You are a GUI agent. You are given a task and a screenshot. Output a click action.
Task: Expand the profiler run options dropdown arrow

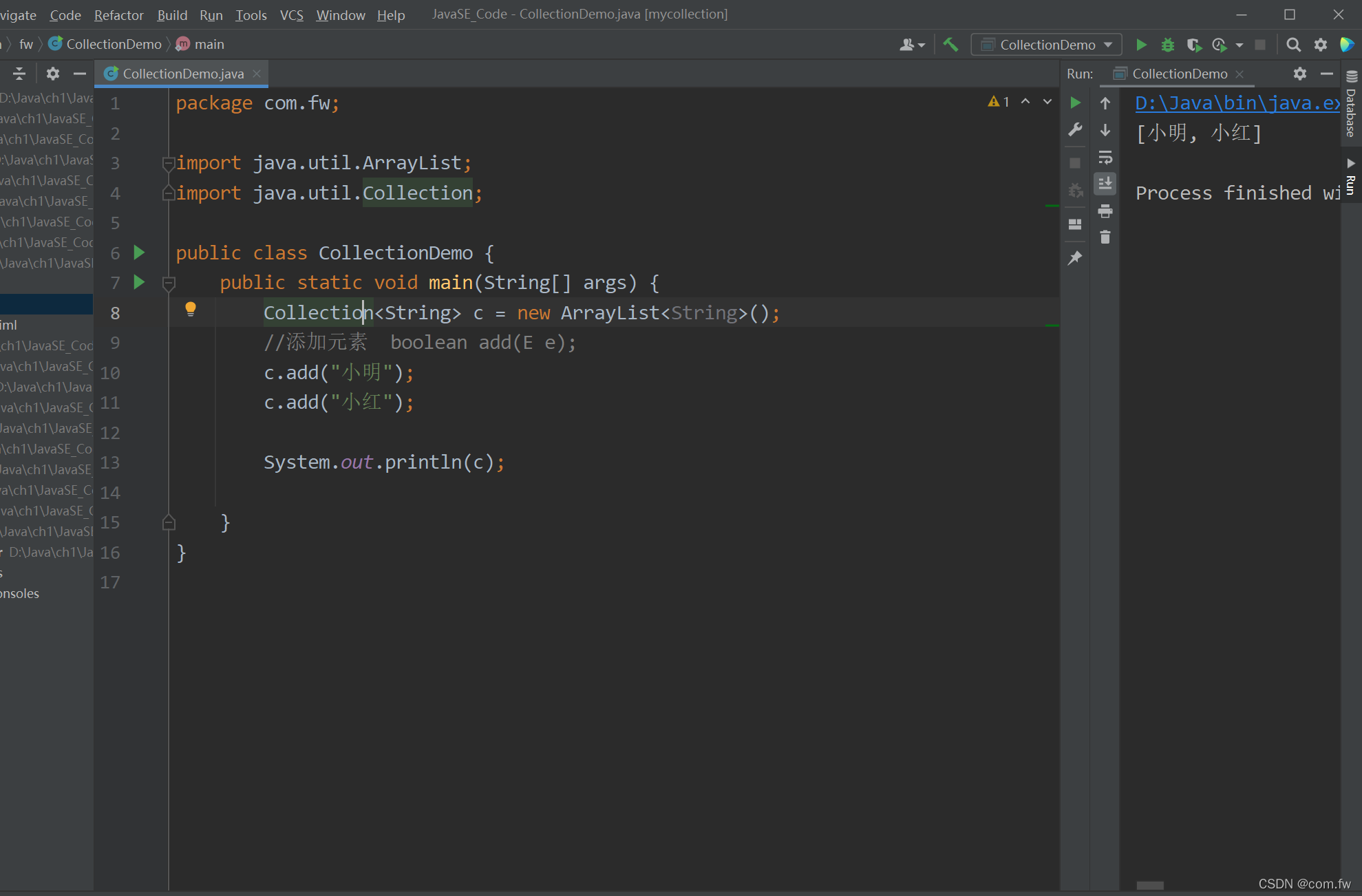(x=1239, y=45)
